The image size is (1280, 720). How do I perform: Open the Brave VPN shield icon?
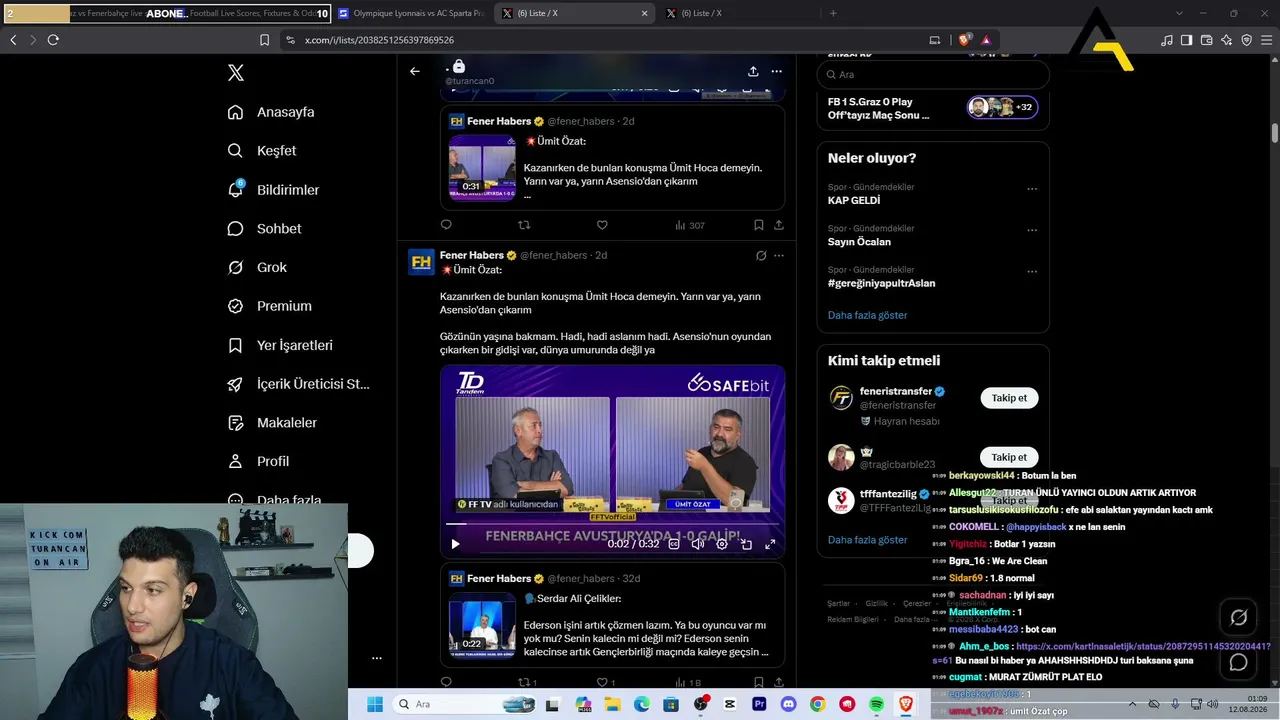tap(1247, 40)
